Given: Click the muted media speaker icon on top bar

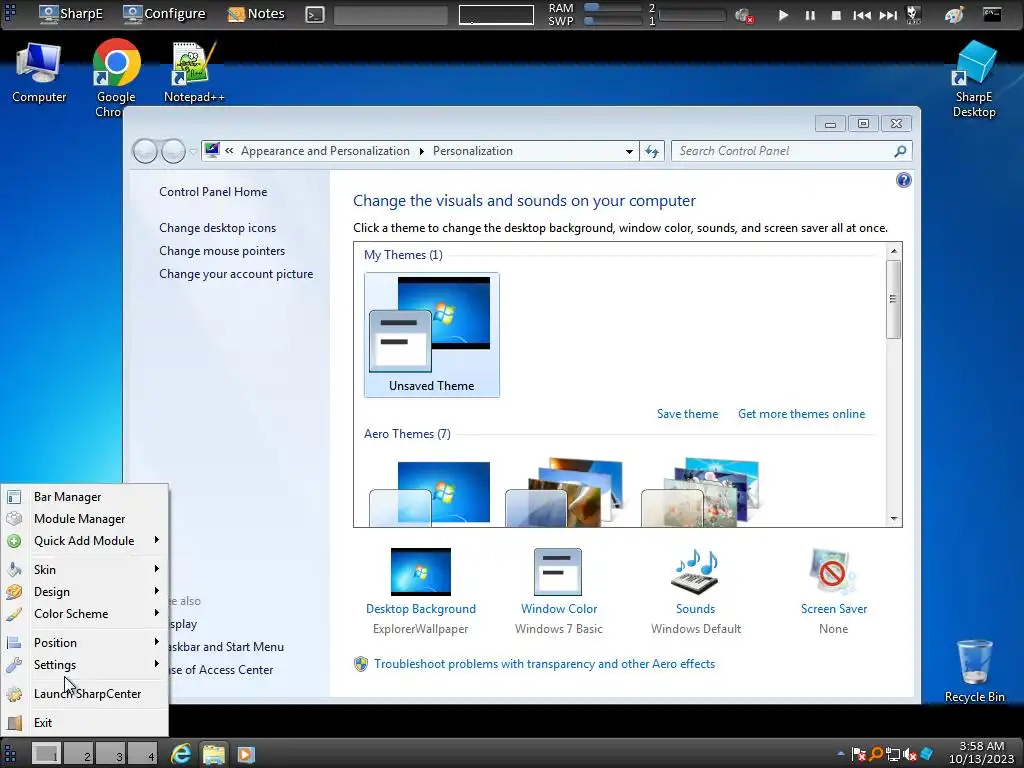Looking at the screenshot, I should (744, 15).
